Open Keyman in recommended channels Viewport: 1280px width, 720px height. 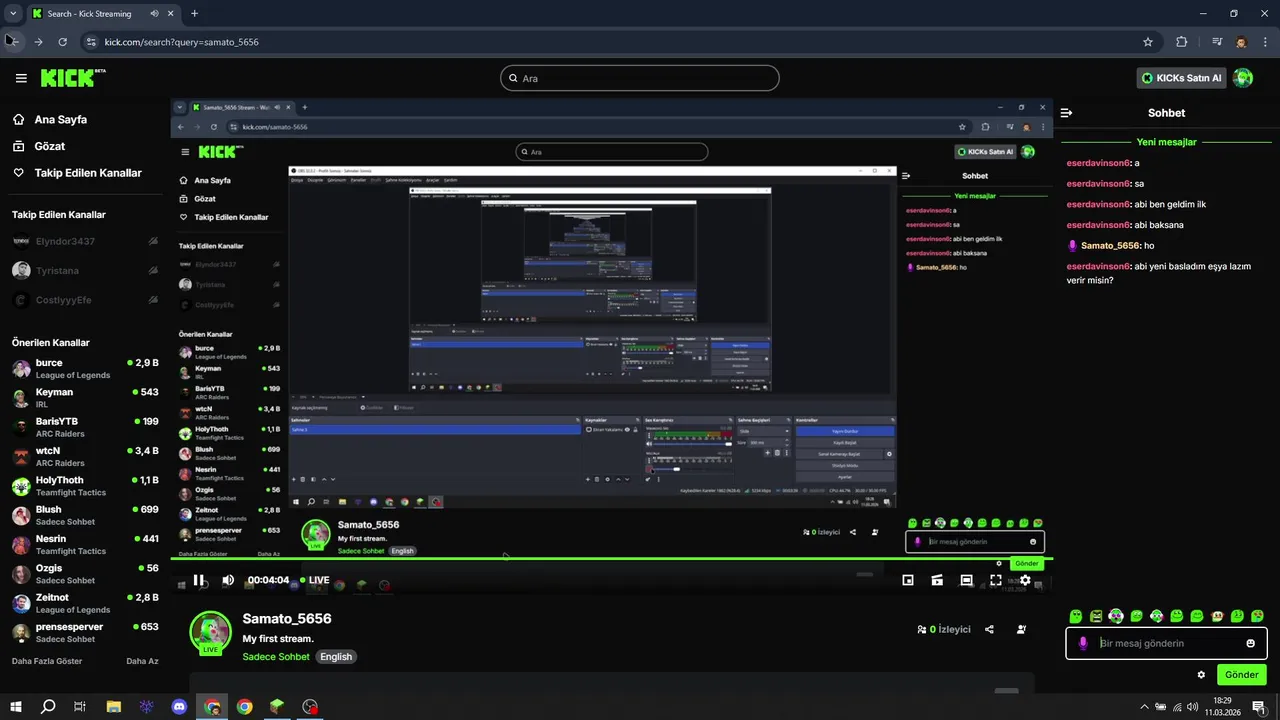coord(85,398)
